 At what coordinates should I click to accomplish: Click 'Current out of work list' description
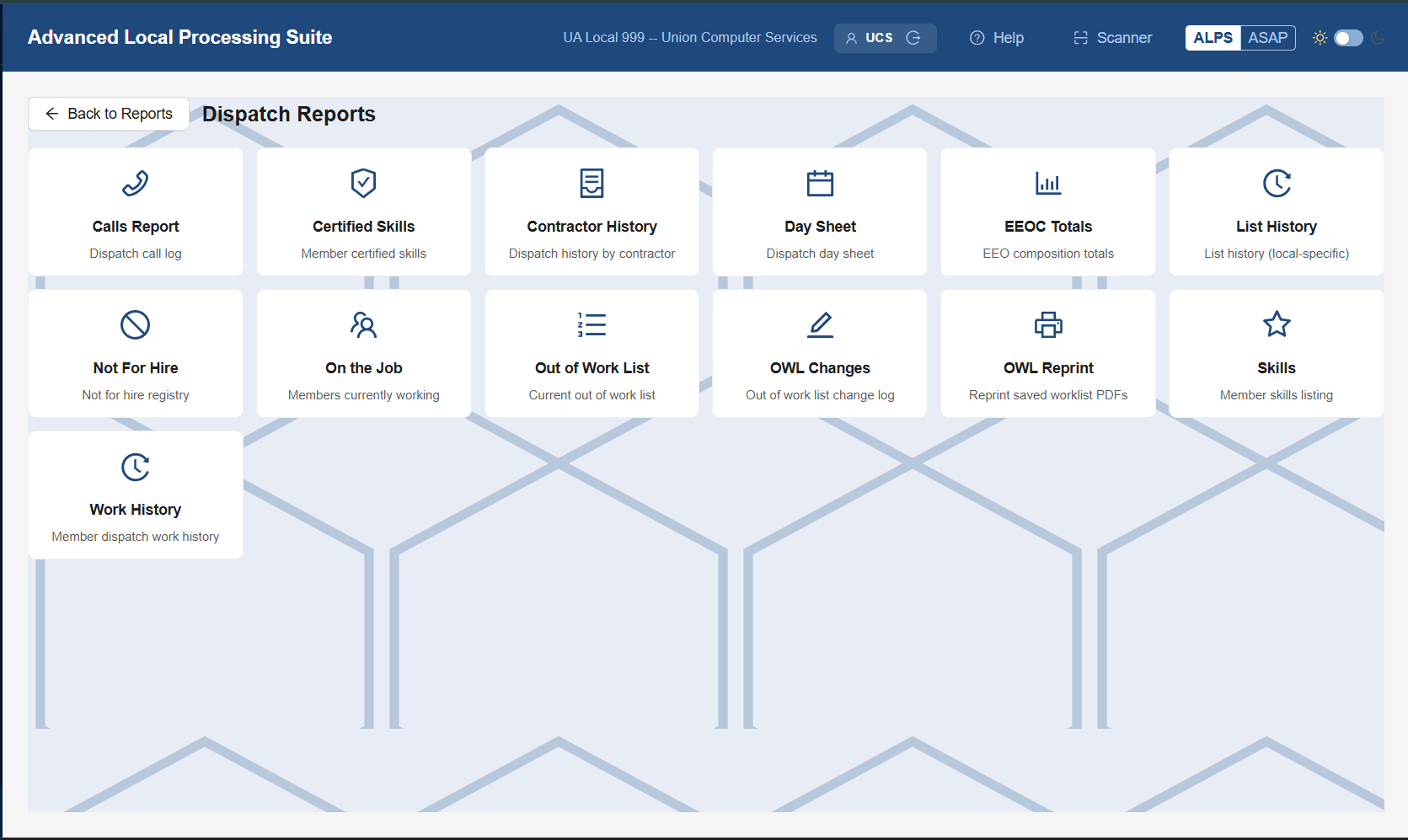592,395
